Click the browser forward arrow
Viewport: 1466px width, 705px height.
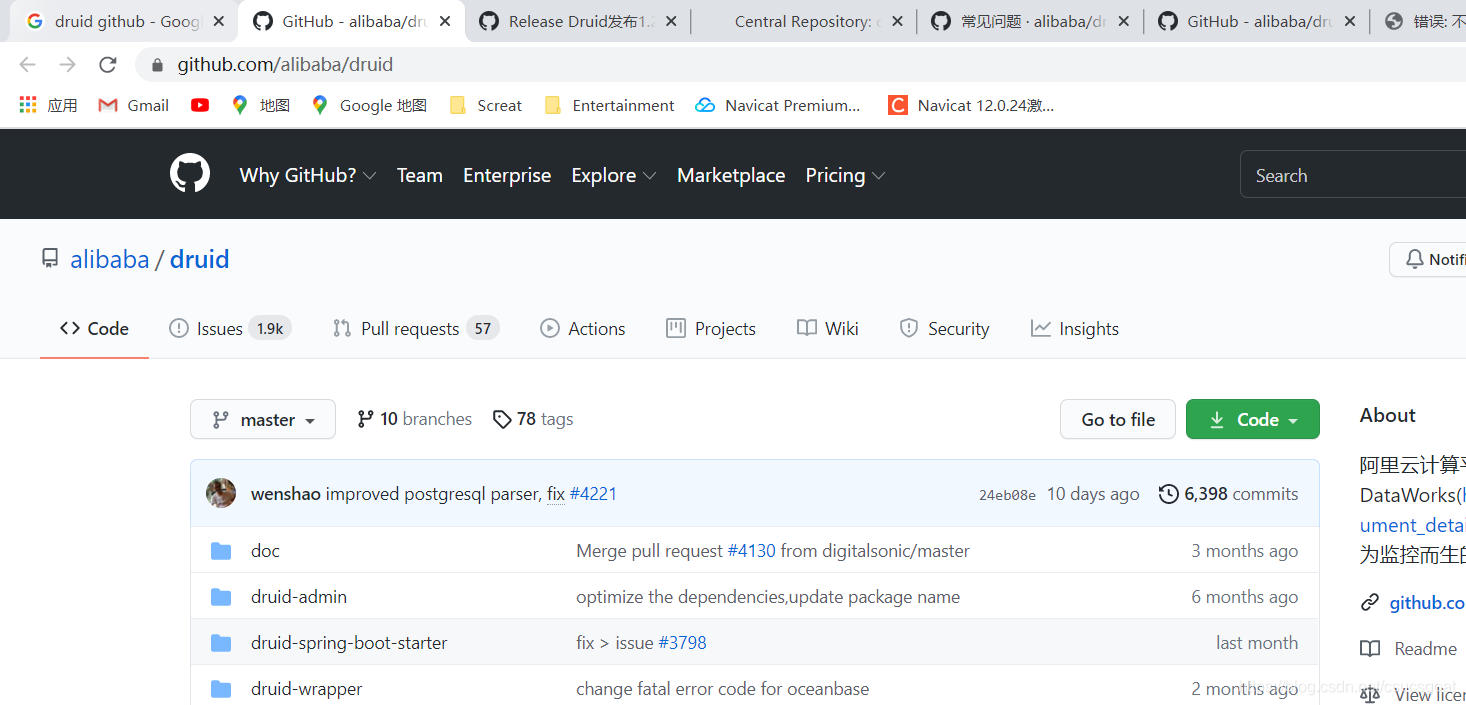[67, 65]
